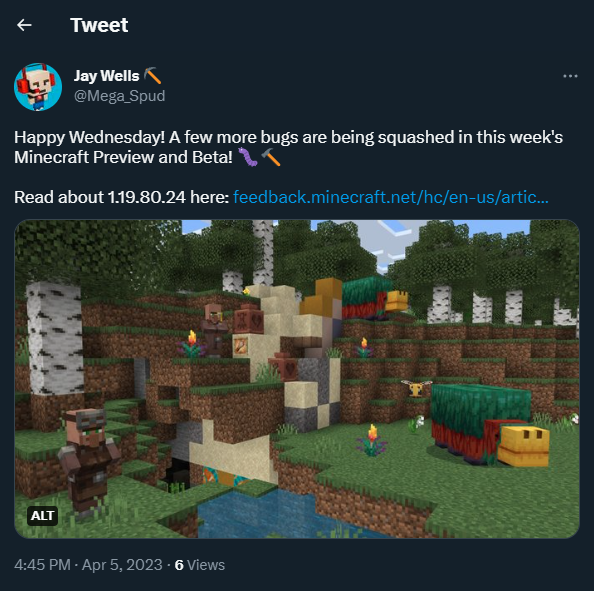Click the pickaxe emoji beside Jay Wells
Viewport: 594px width, 591px height.
(x=153, y=76)
